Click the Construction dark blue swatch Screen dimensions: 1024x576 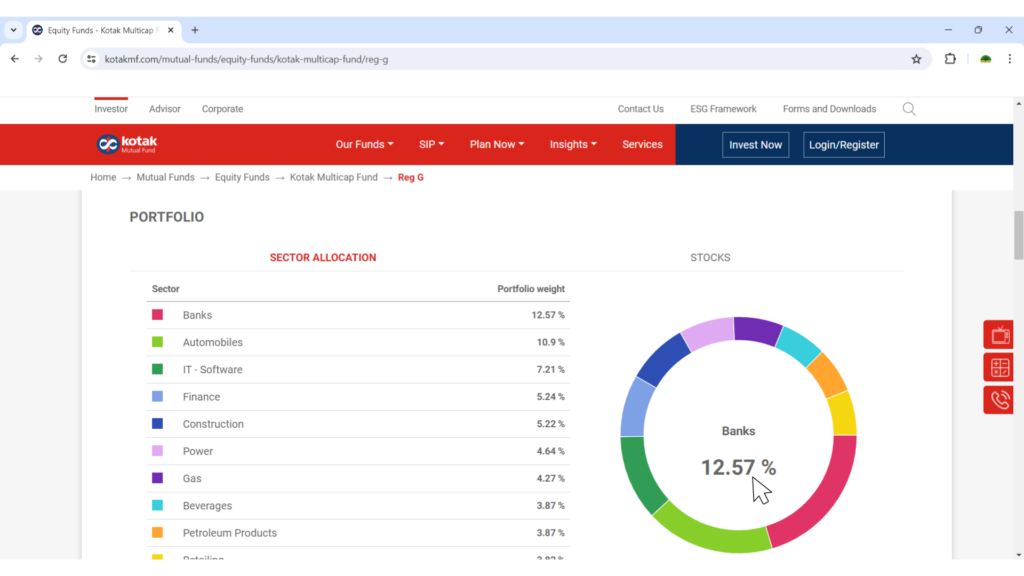coord(157,424)
